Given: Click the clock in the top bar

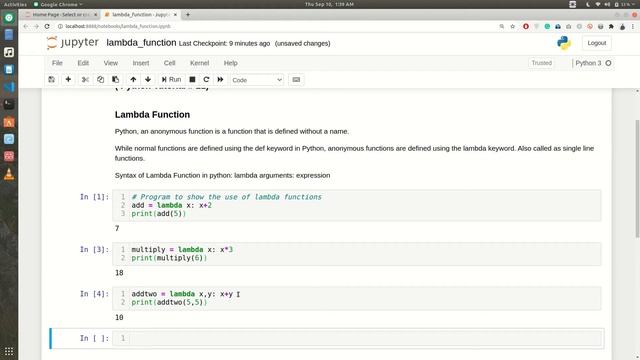Looking at the screenshot, I should click(x=329, y=4).
